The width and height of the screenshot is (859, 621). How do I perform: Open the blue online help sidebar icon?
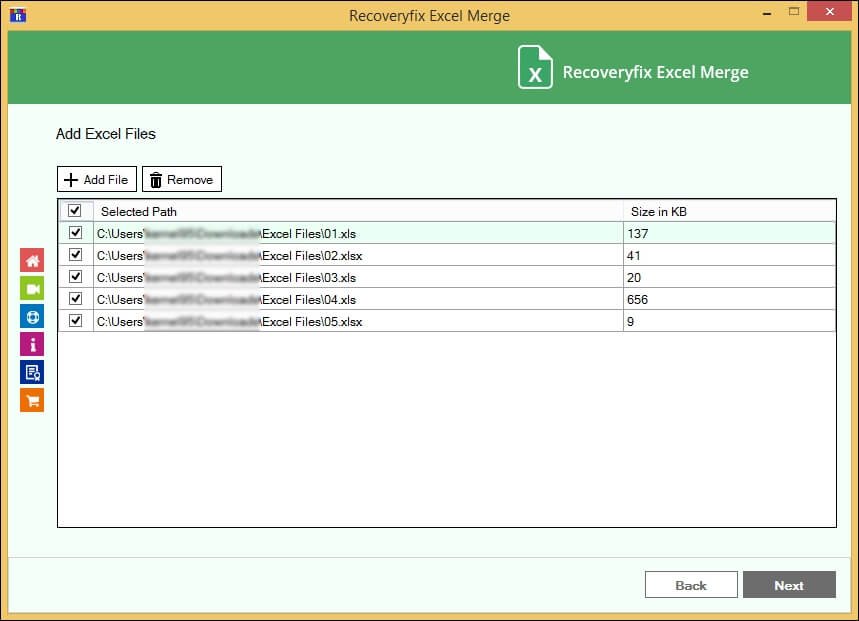[32, 317]
